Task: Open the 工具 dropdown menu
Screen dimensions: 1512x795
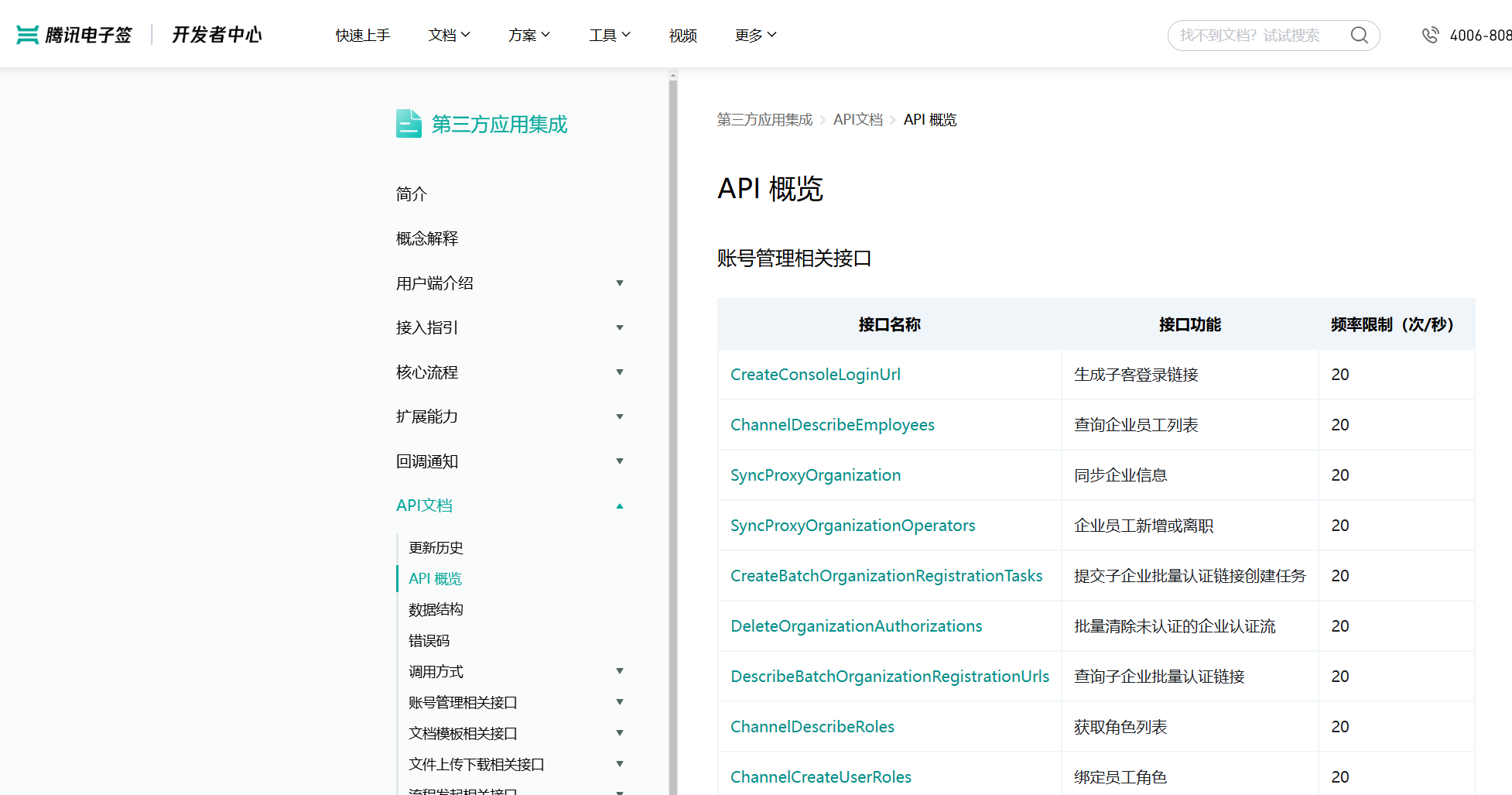Action: click(610, 35)
